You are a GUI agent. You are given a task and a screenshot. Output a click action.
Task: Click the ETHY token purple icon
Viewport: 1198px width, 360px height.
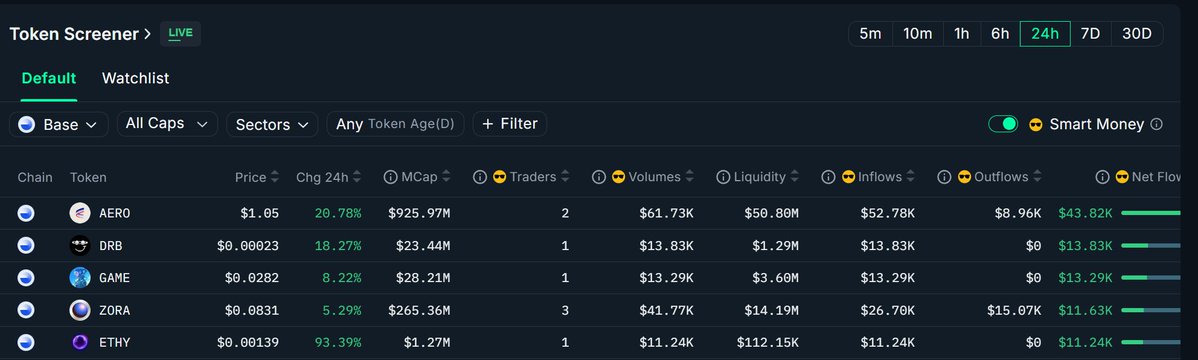pos(79,342)
